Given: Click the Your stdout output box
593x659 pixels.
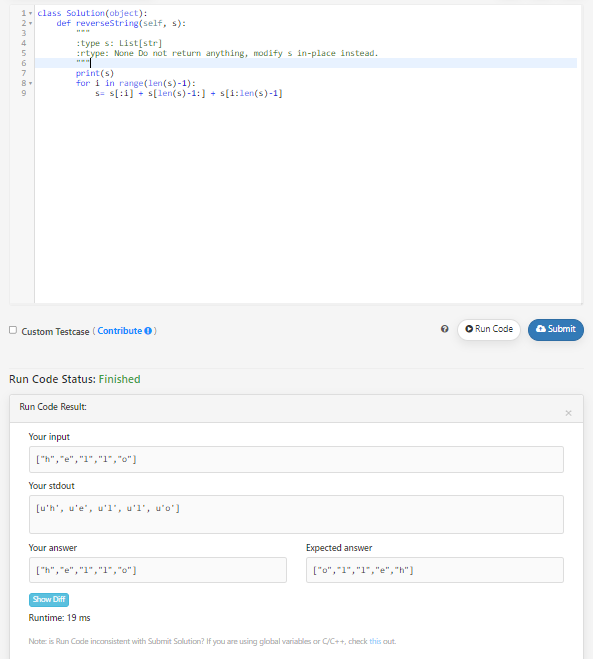Looking at the screenshot, I should coord(296,514).
